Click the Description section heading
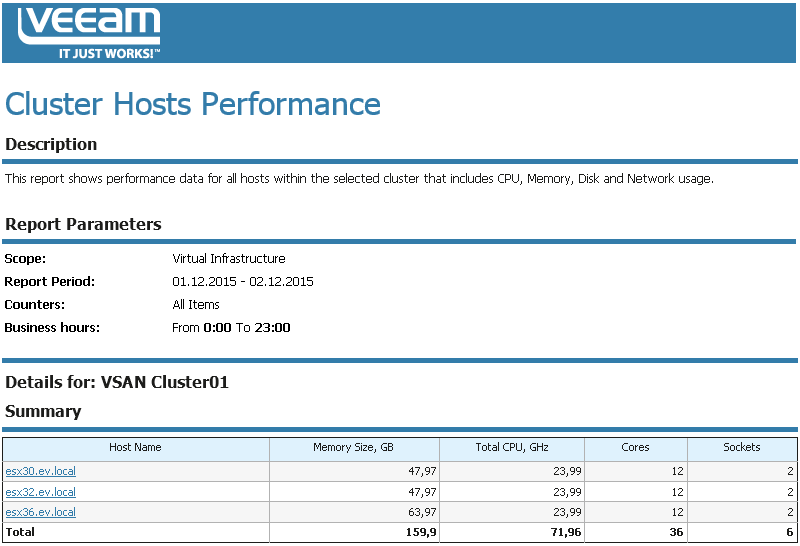 [51, 144]
